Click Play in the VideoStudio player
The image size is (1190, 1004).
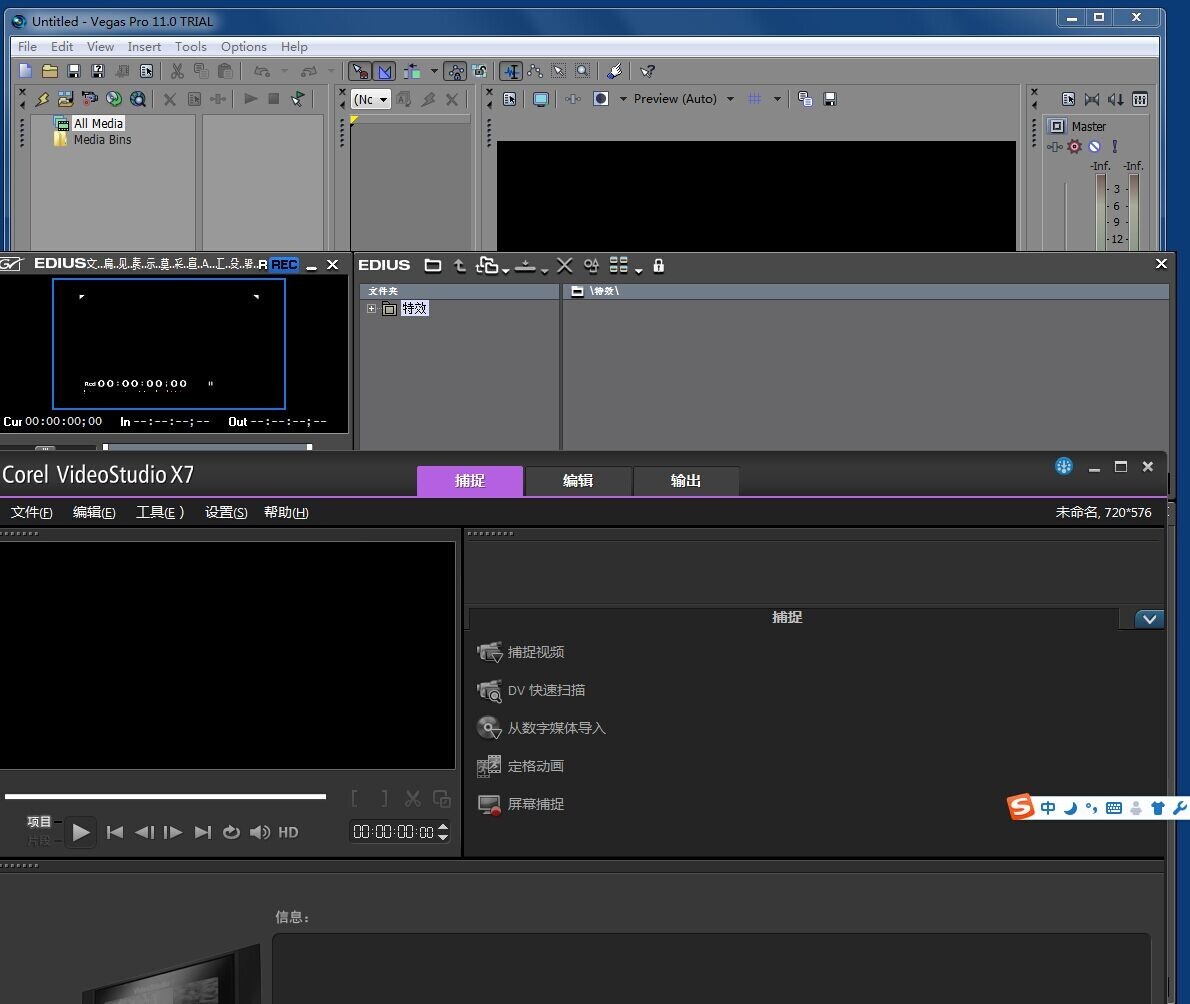[80, 832]
